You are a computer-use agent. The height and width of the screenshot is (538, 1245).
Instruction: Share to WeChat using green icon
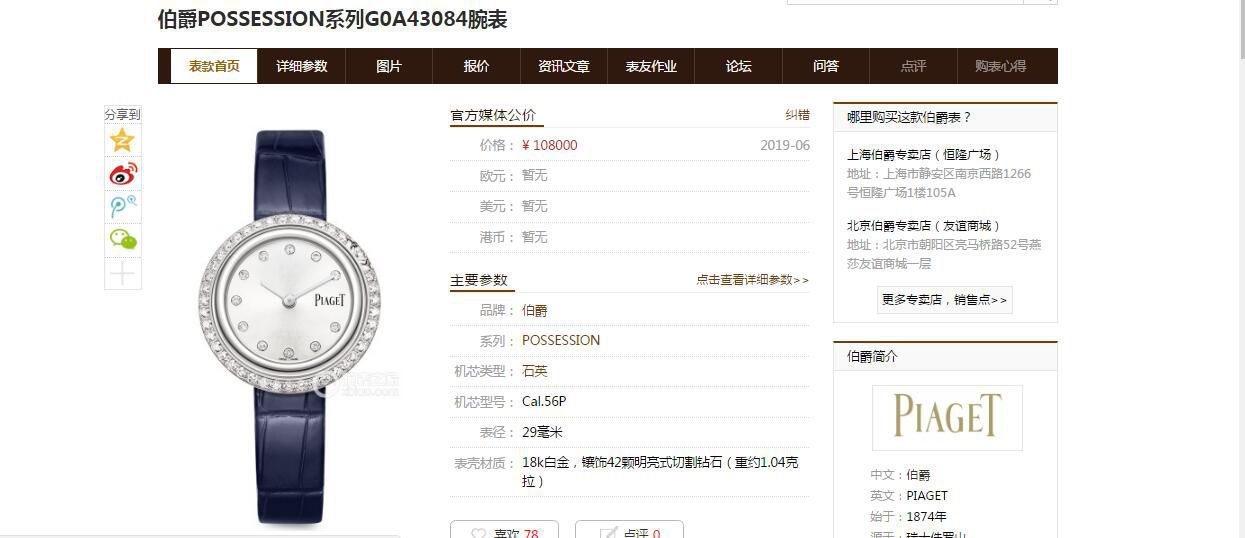pos(123,239)
